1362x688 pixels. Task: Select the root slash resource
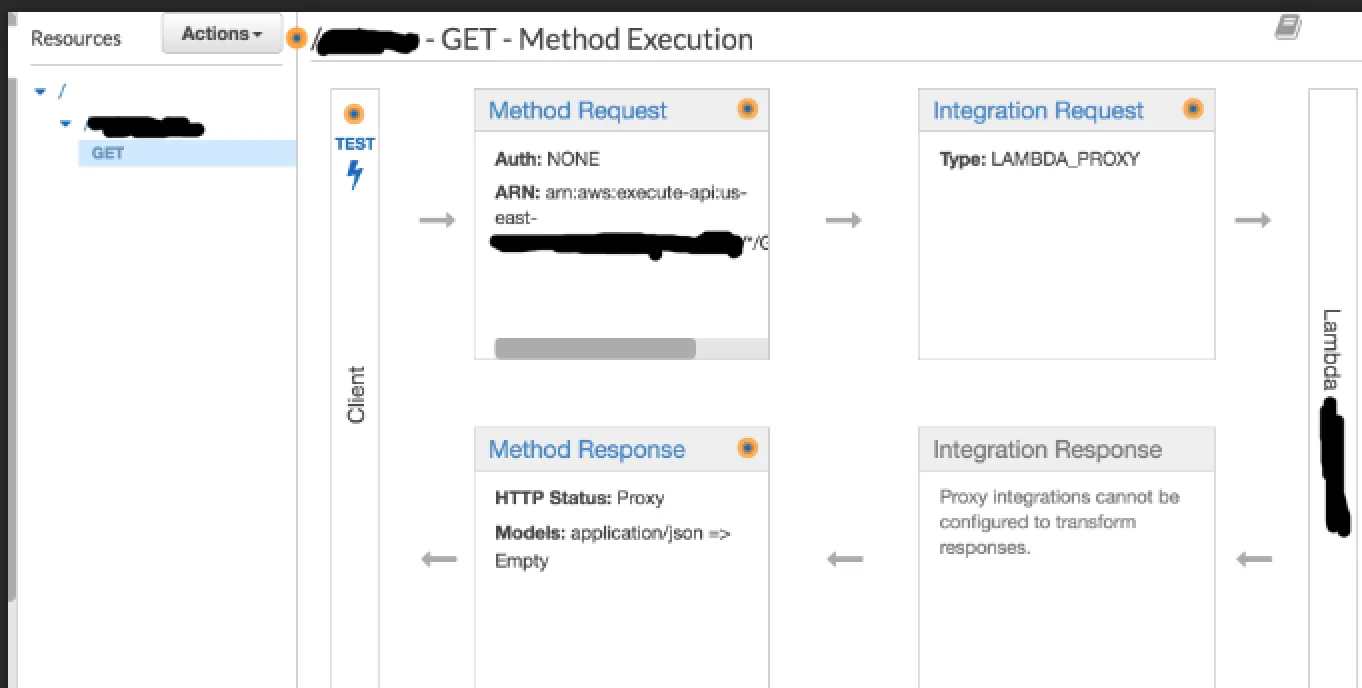click(x=62, y=91)
